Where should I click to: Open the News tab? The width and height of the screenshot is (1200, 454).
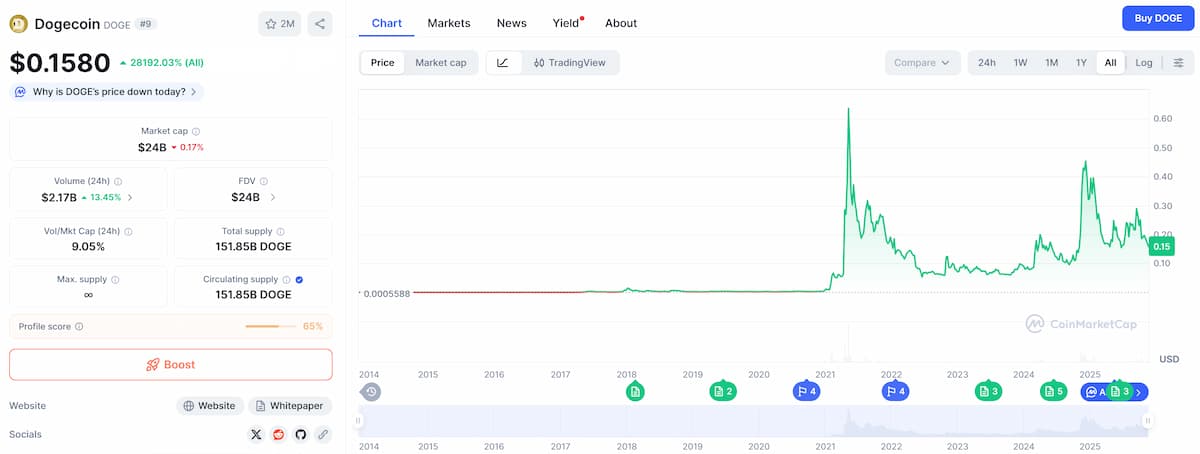click(511, 22)
